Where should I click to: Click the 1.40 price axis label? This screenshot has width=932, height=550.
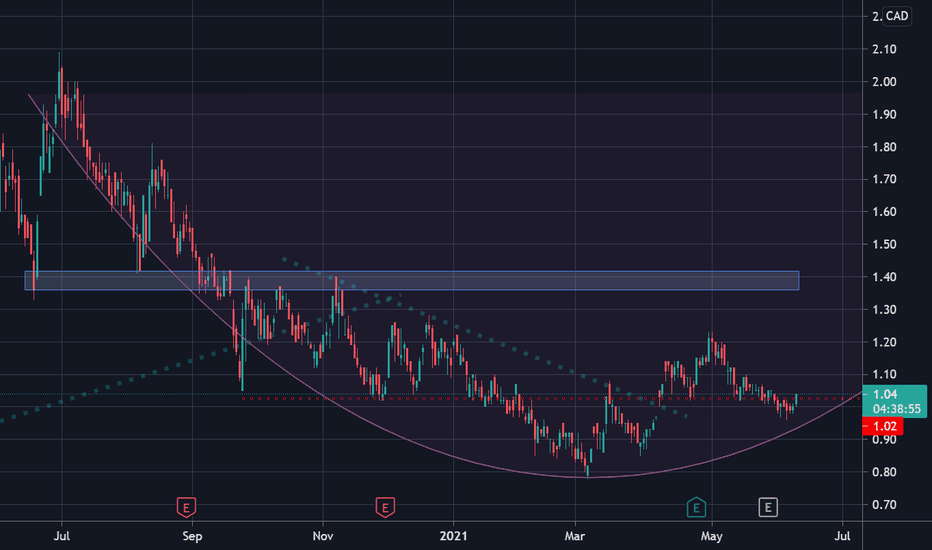(884, 277)
